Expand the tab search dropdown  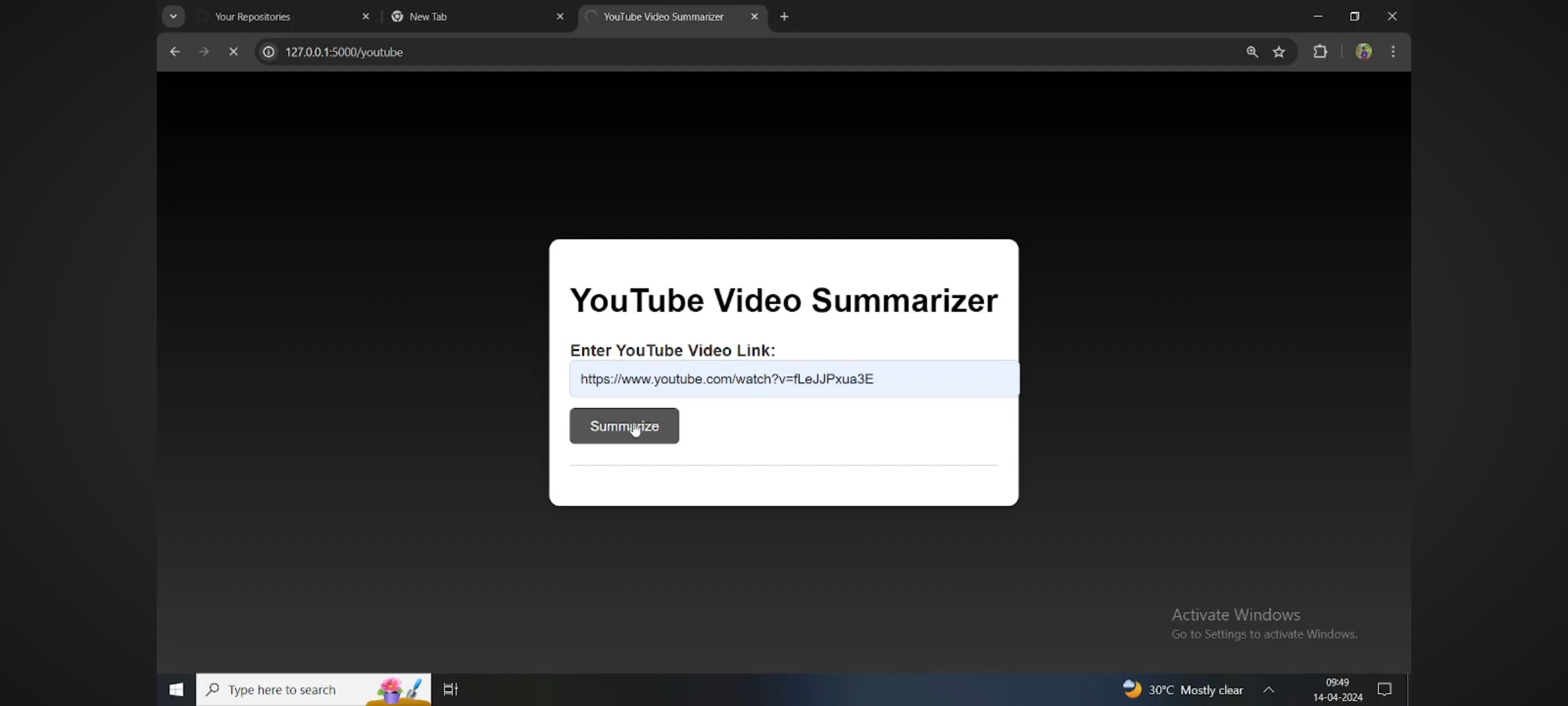173,16
